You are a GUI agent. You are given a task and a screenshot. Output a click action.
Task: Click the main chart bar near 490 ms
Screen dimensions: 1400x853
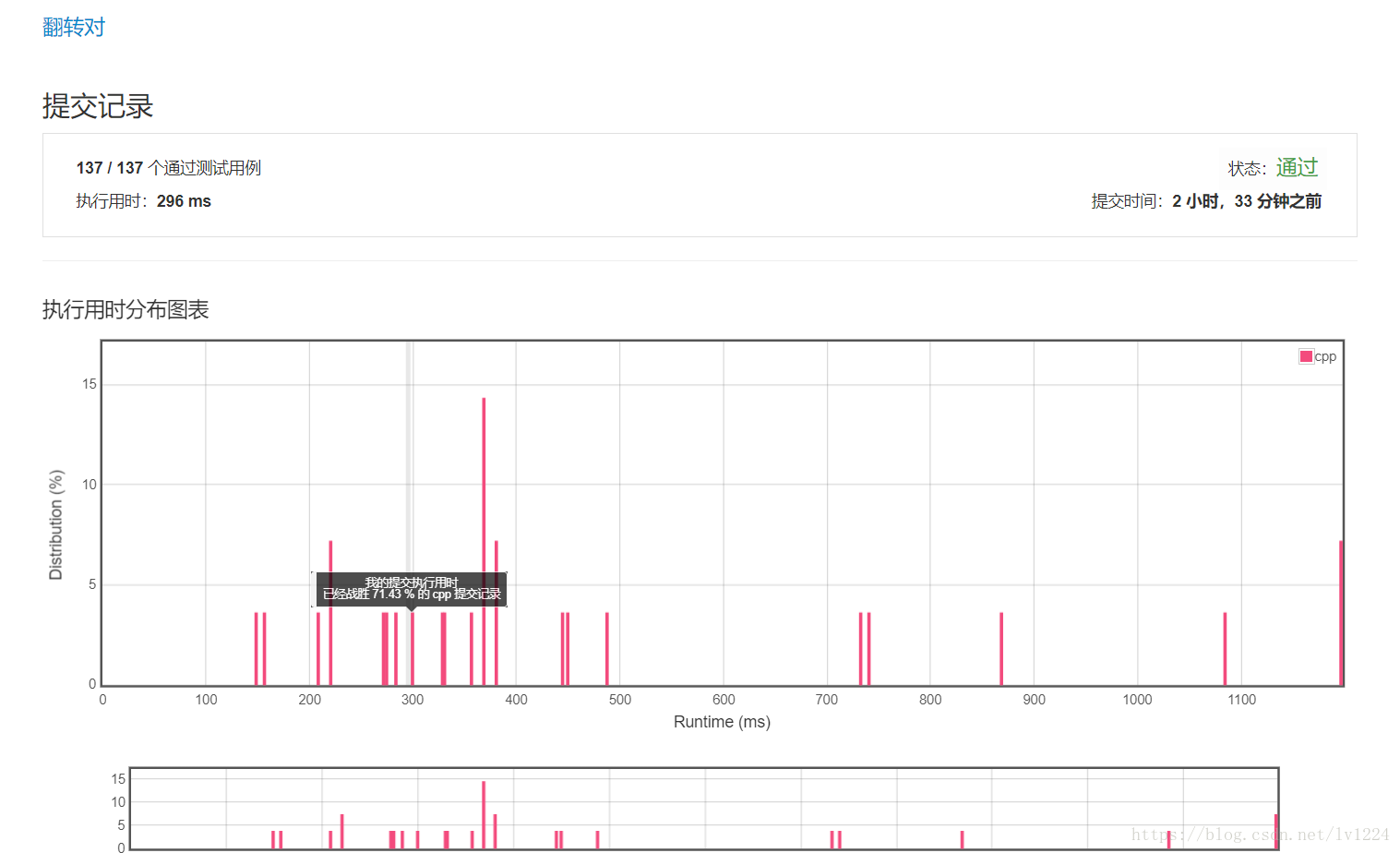coord(607,649)
